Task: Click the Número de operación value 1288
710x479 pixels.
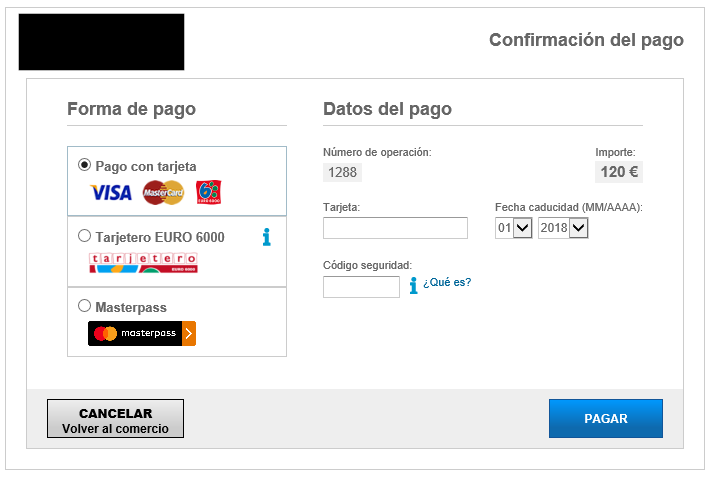Action: point(342,172)
